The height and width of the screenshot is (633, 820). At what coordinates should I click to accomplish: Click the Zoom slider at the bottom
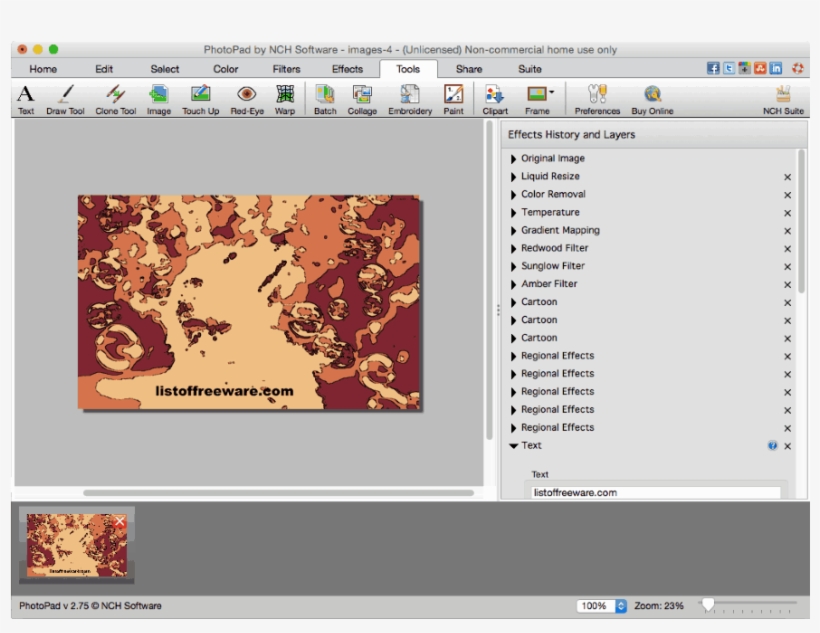(x=708, y=604)
